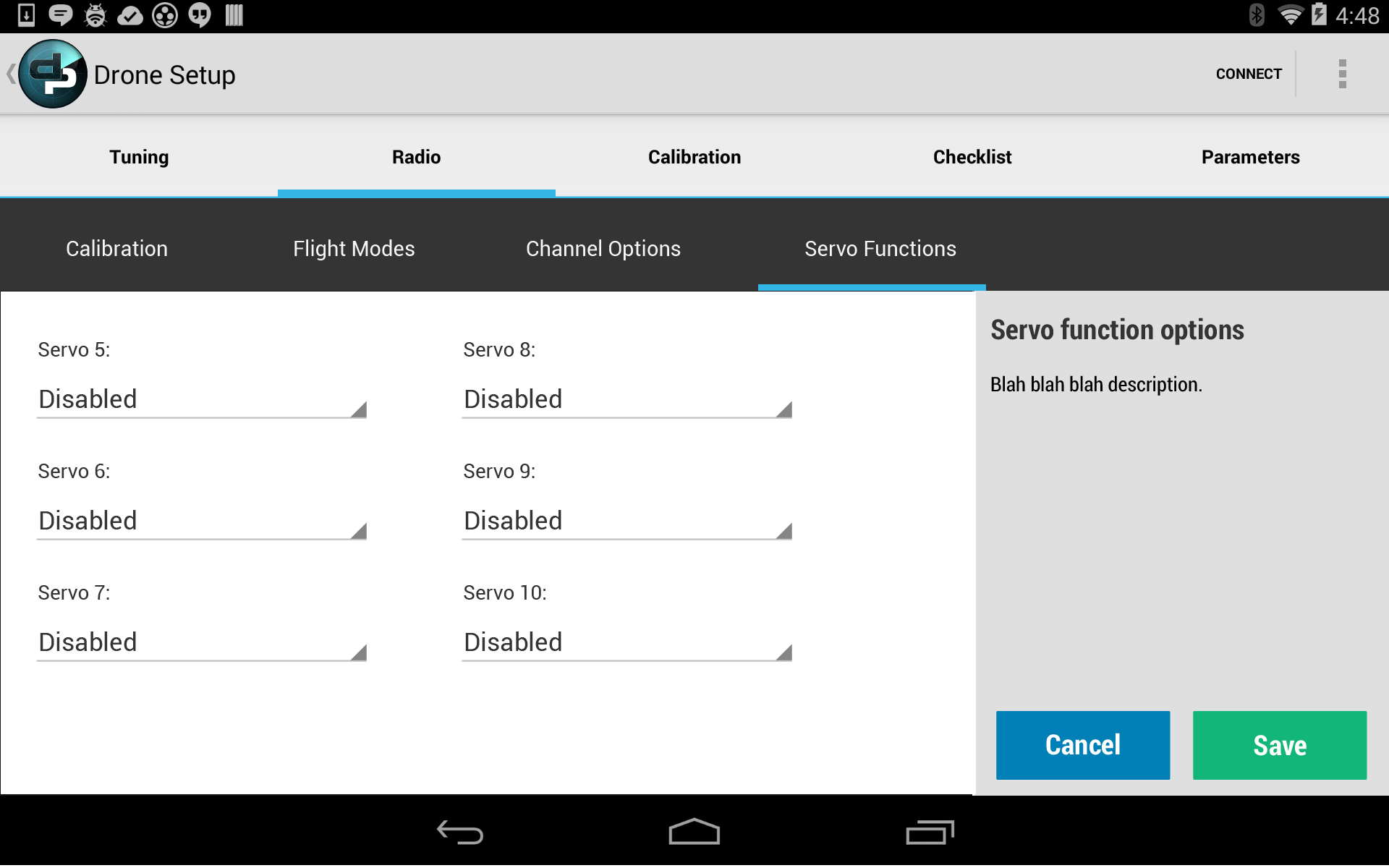Select the Flight Modes tab
Viewport: 1389px width, 868px height.
353,247
